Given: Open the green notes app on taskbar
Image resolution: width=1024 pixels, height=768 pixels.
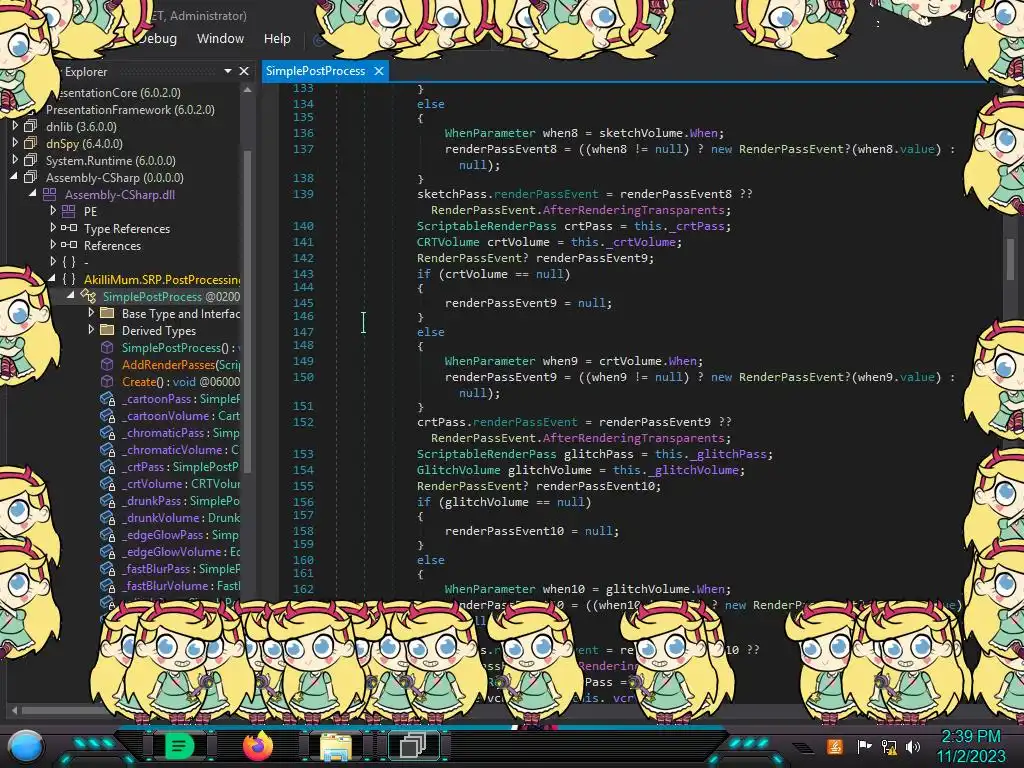Looking at the screenshot, I should [x=179, y=746].
